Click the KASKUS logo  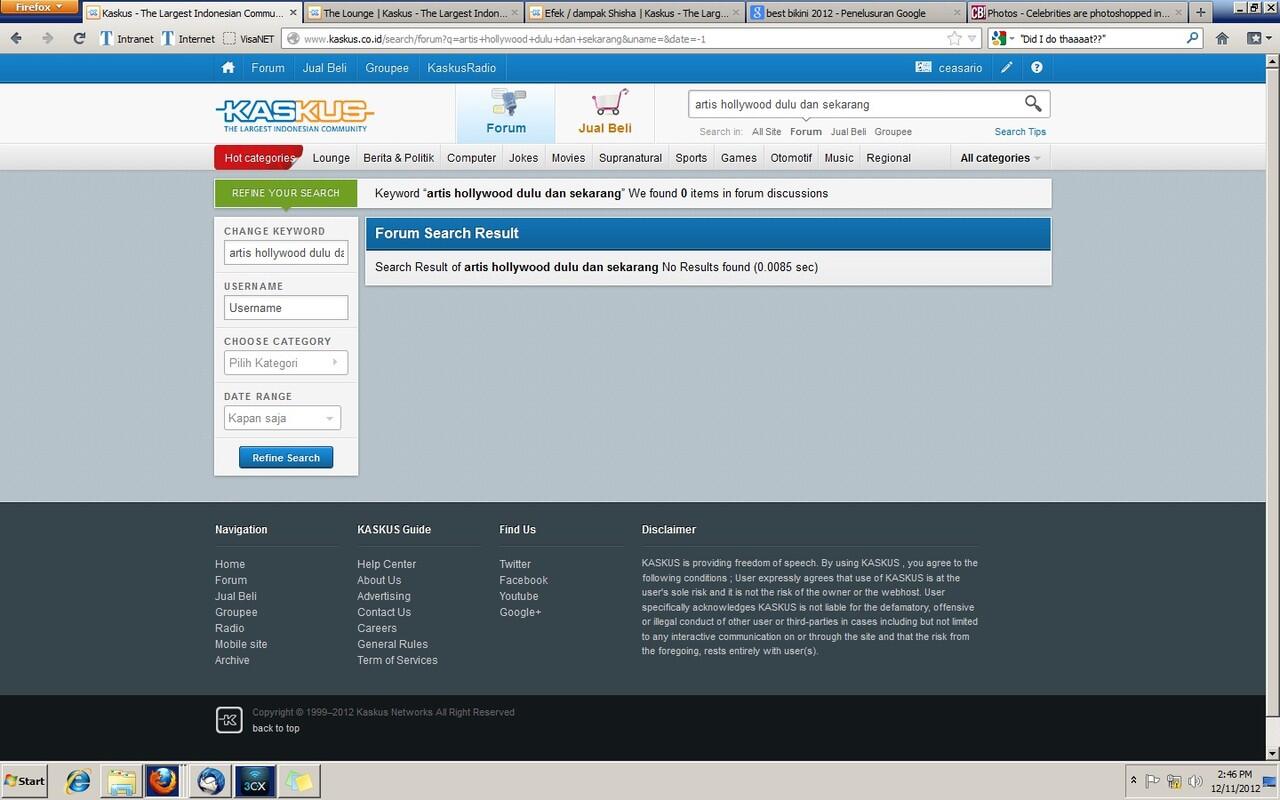[x=294, y=115]
